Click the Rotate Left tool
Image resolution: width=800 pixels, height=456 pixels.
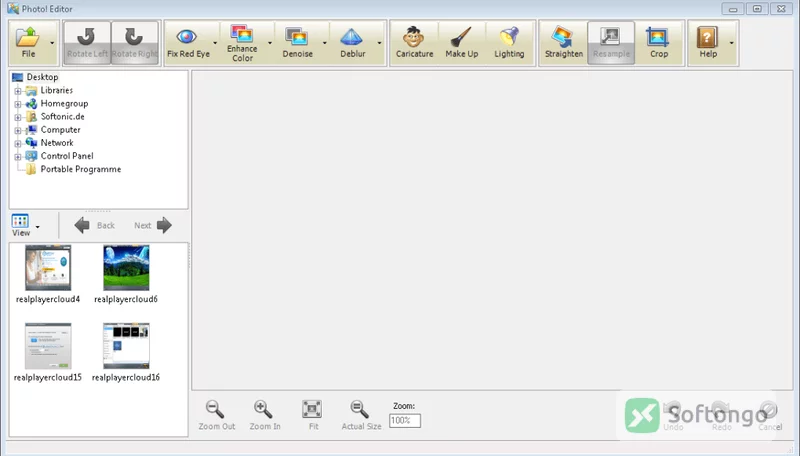coord(87,43)
